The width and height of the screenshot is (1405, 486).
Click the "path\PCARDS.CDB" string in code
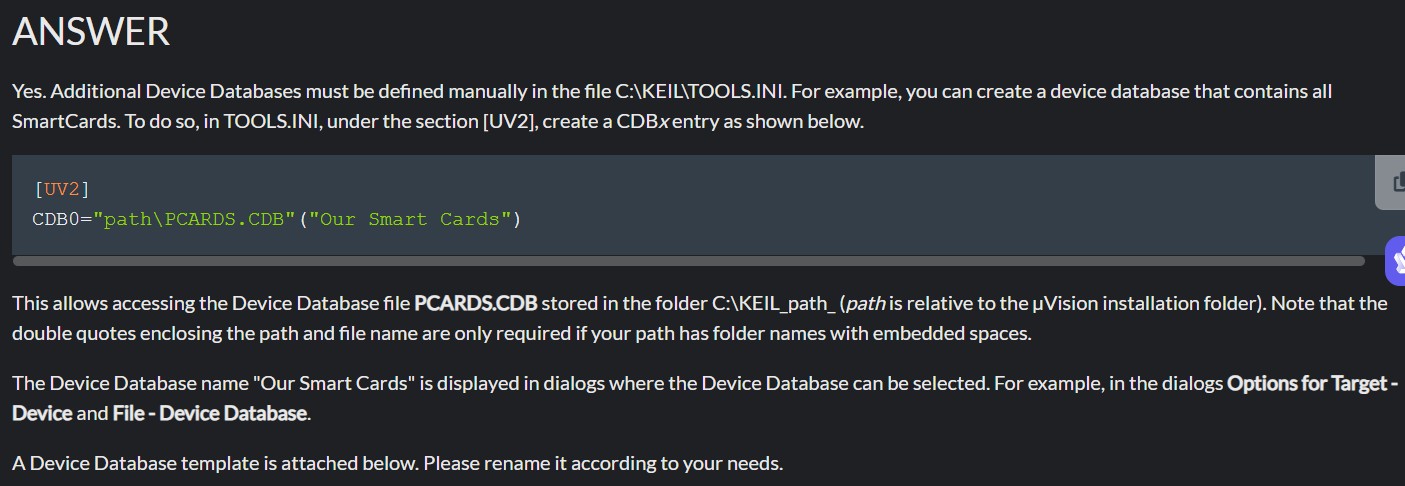pyautogui.click(x=195, y=219)
